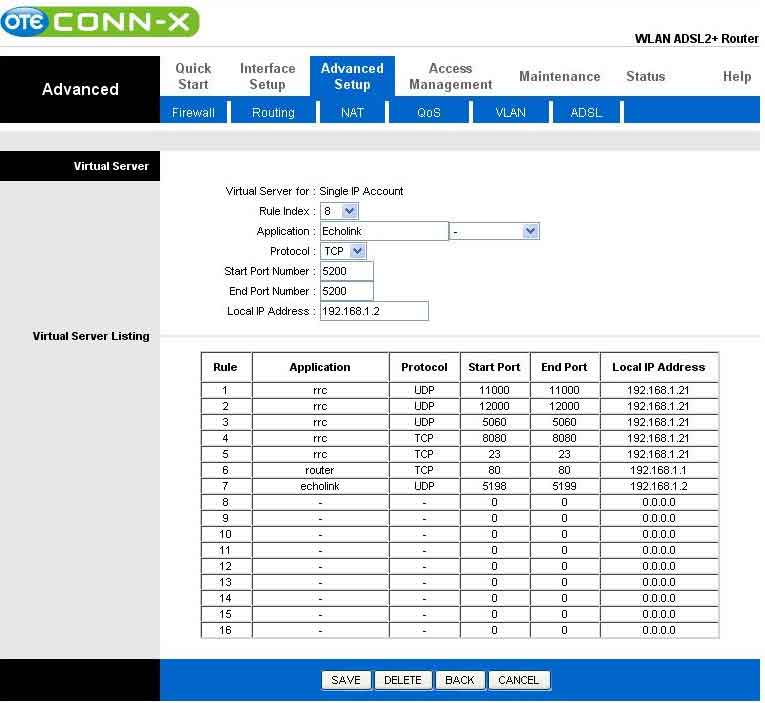Image resolution: width=765 pixels, height=703 pixels.
Task: Open the Protocol dropdown
Action: [343, 251]
